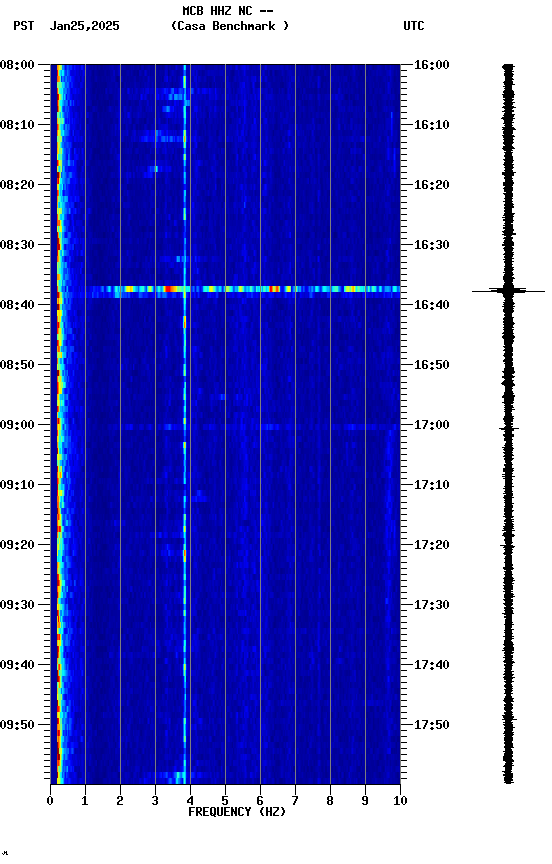Click the date 'Jan25,2025'
The width and height of the screenshot is (552, 864).
84,26
